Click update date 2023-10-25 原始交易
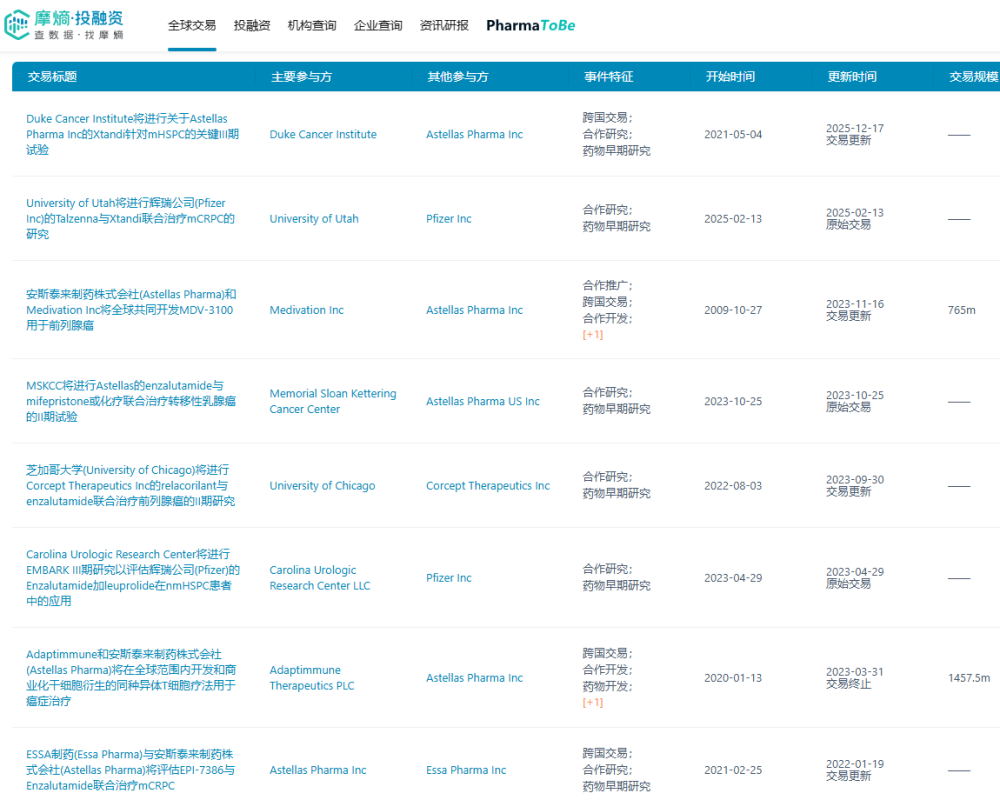 coord(855,401)
